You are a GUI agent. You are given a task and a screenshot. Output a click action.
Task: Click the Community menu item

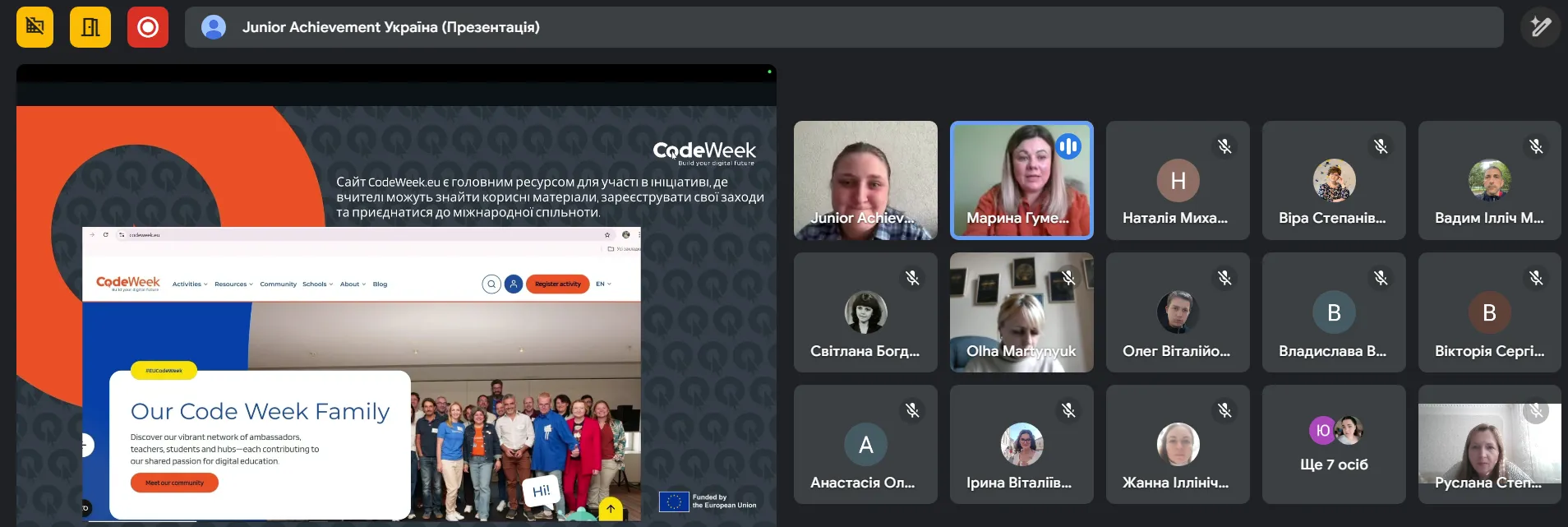pos(278,284)
